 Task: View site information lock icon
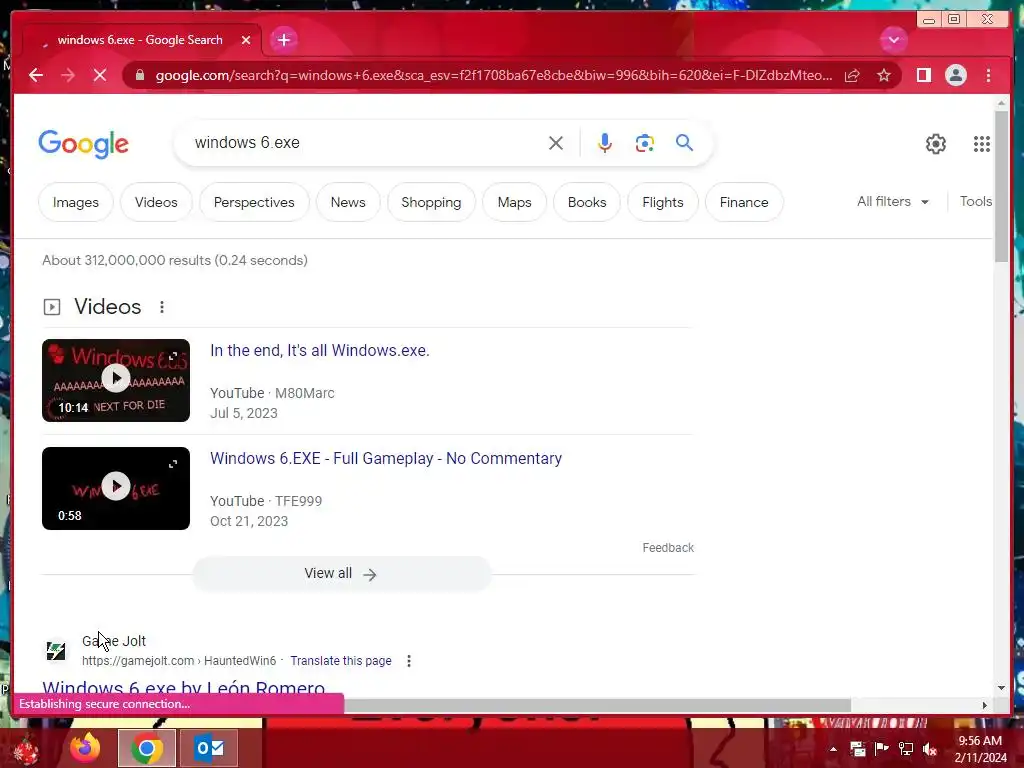pyautogui.click(x=140, y=75)
